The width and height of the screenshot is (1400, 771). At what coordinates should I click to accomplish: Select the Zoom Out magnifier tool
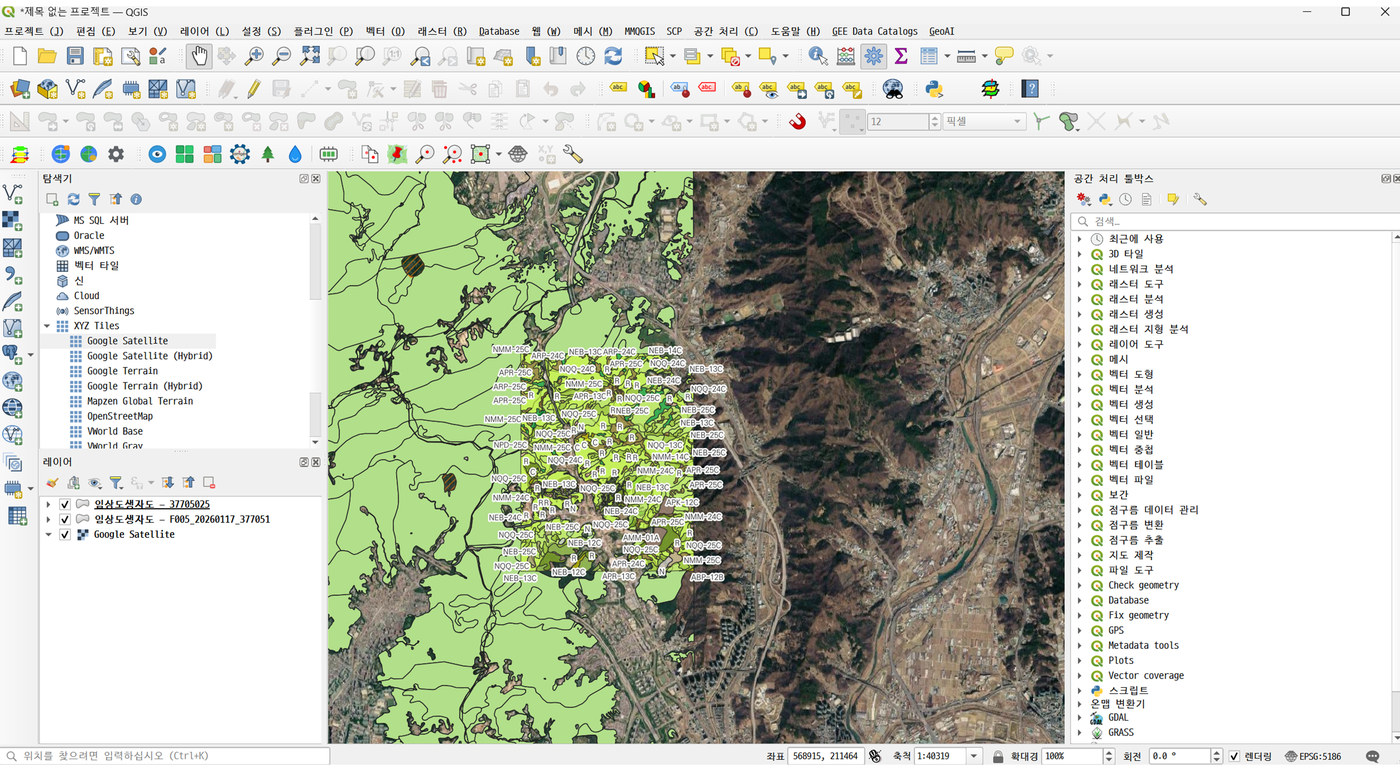[x=282, y=56]
